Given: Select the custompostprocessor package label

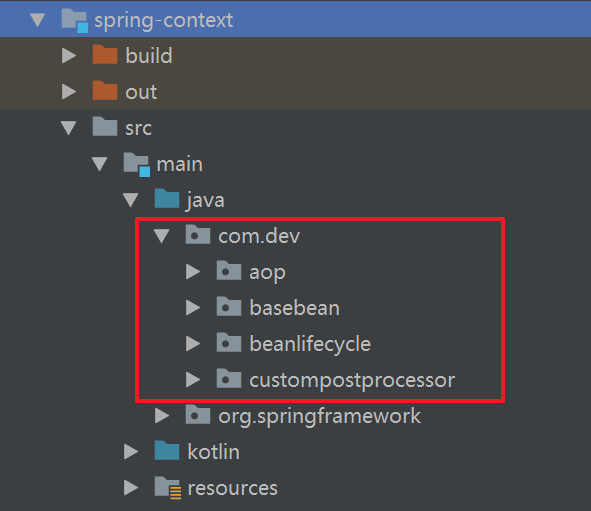Looking at the screenshot, I should tap(352, 380).
